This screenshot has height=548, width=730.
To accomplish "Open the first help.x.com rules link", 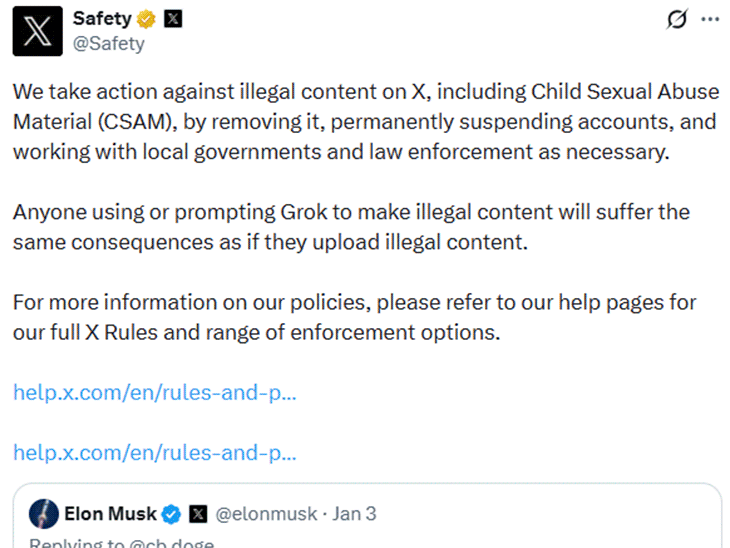I will [x=155, y=392].
